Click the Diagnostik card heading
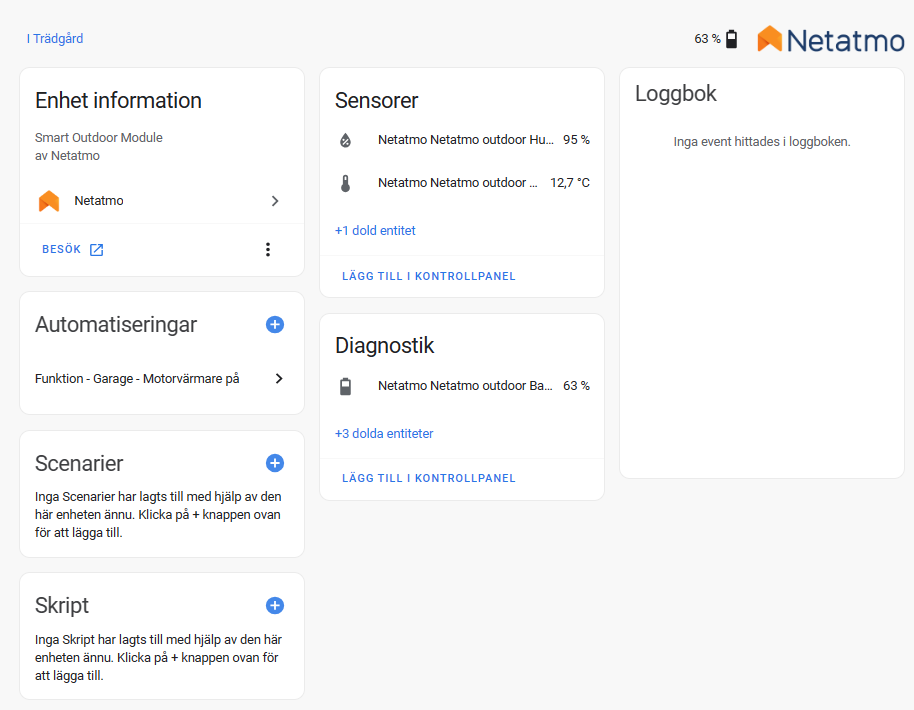The width and height of the screenshot is (914, 710). pos(384,346)
